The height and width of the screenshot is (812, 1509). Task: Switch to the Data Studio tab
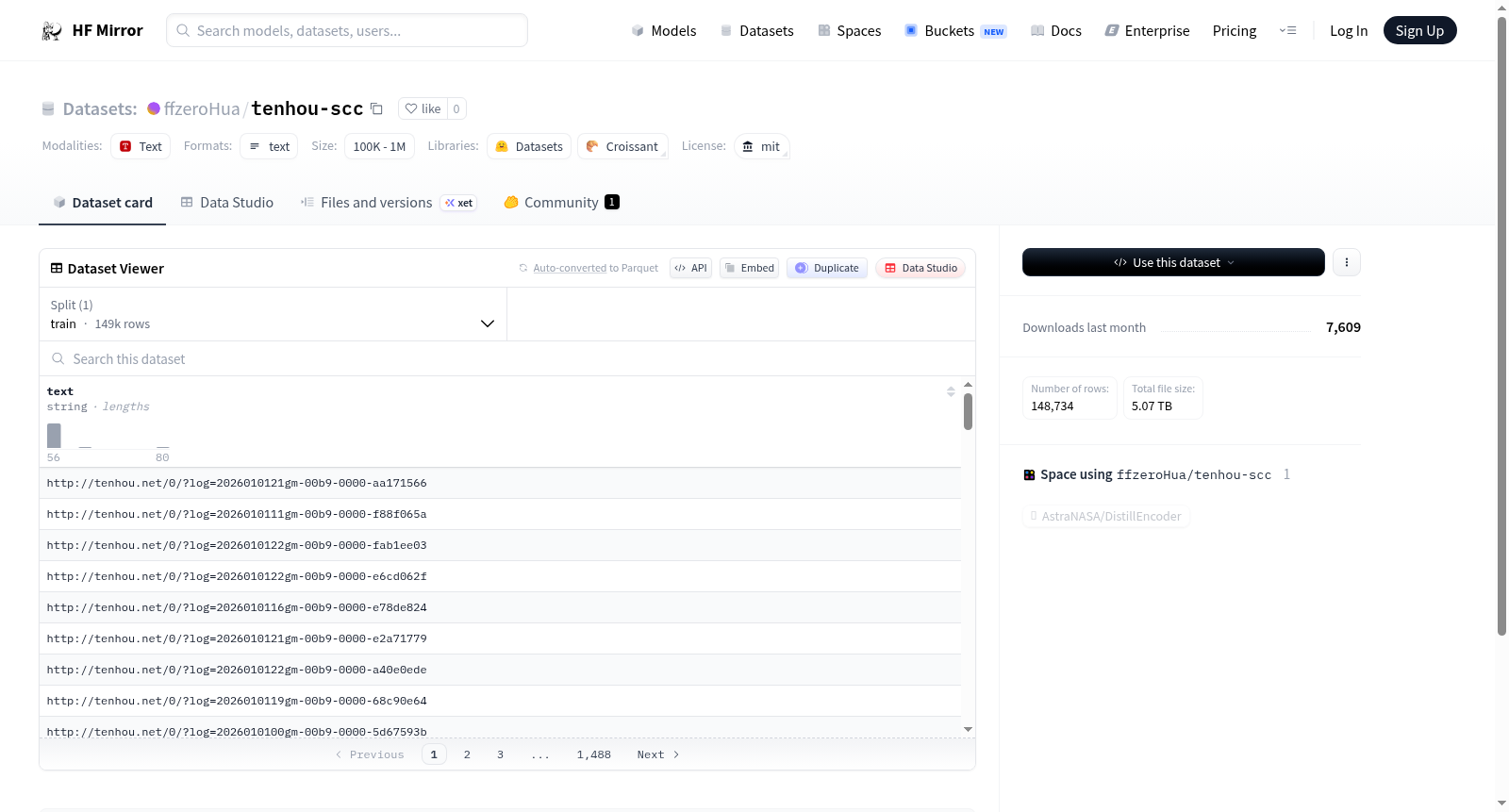pos(227,203)
